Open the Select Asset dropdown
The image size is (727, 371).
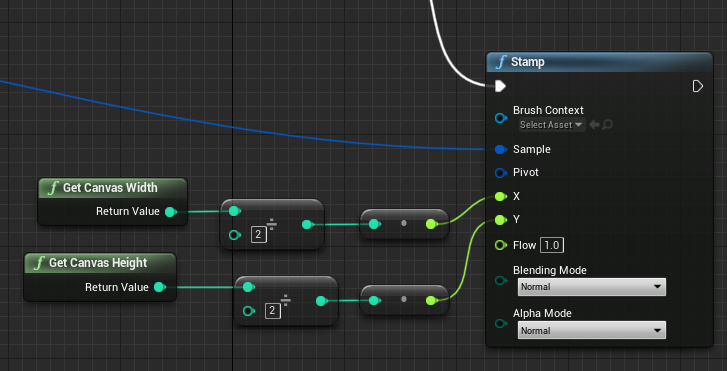coord(551,125)
